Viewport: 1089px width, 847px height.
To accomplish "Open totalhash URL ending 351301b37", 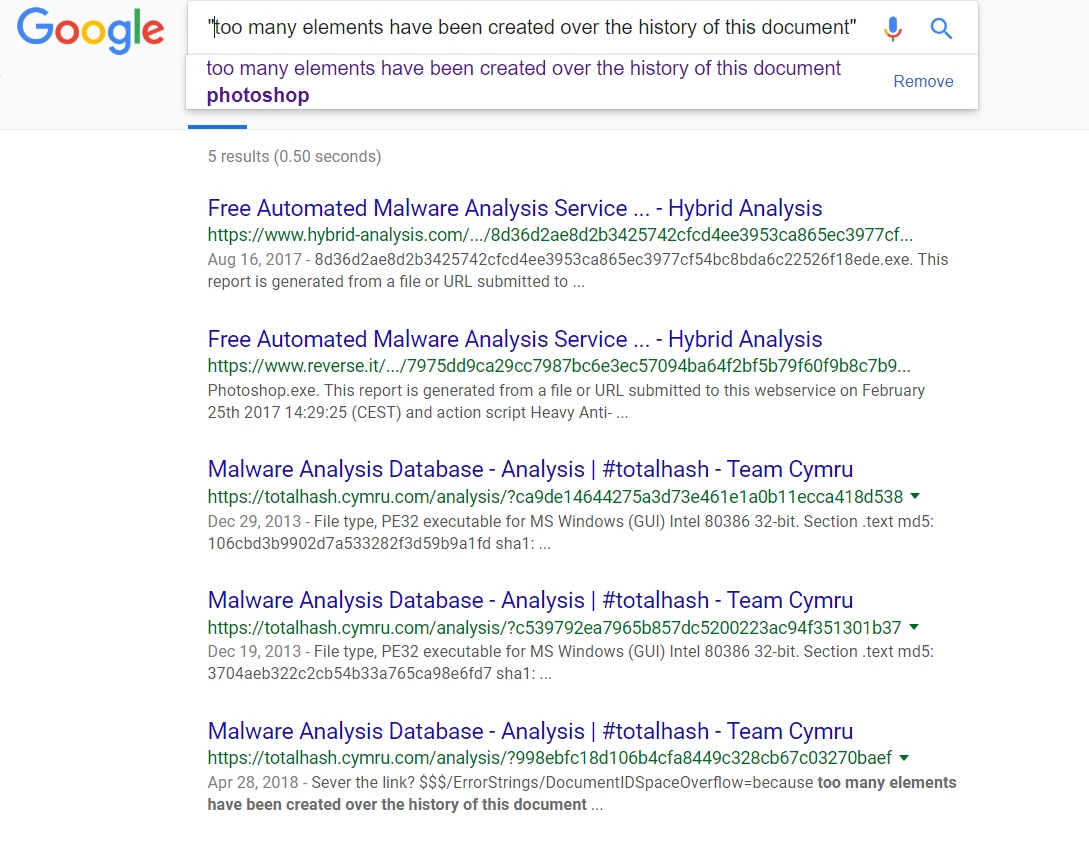I will [554, 628].
